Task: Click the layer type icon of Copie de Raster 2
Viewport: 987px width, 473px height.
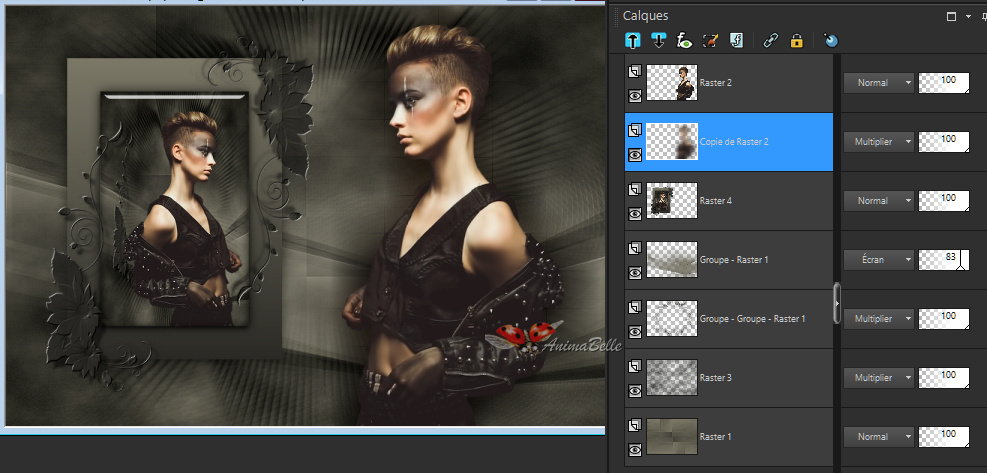Action: (634, 130)
